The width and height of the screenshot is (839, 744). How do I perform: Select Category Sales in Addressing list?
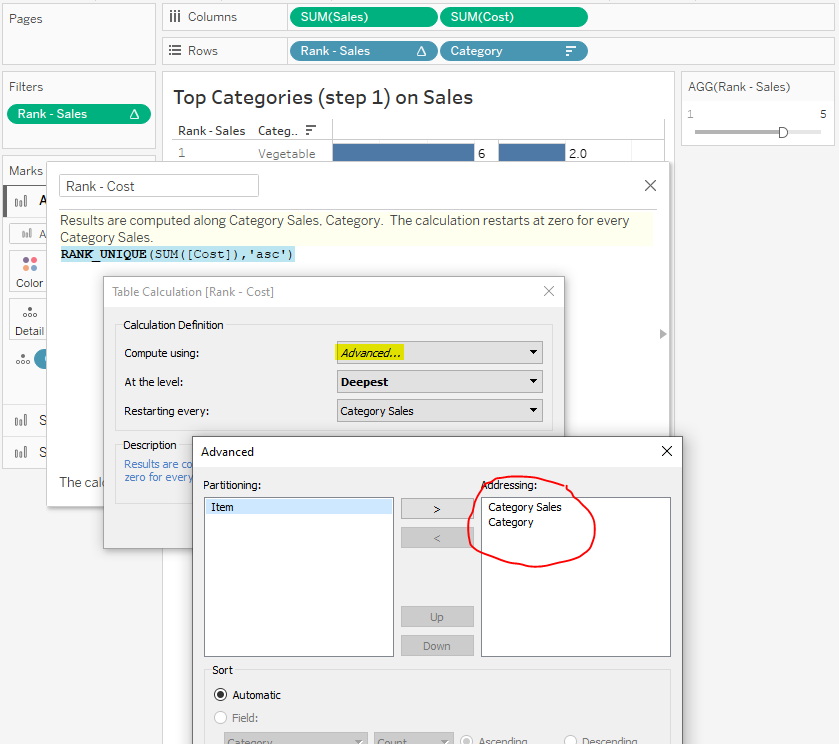[x=525, y=507]
